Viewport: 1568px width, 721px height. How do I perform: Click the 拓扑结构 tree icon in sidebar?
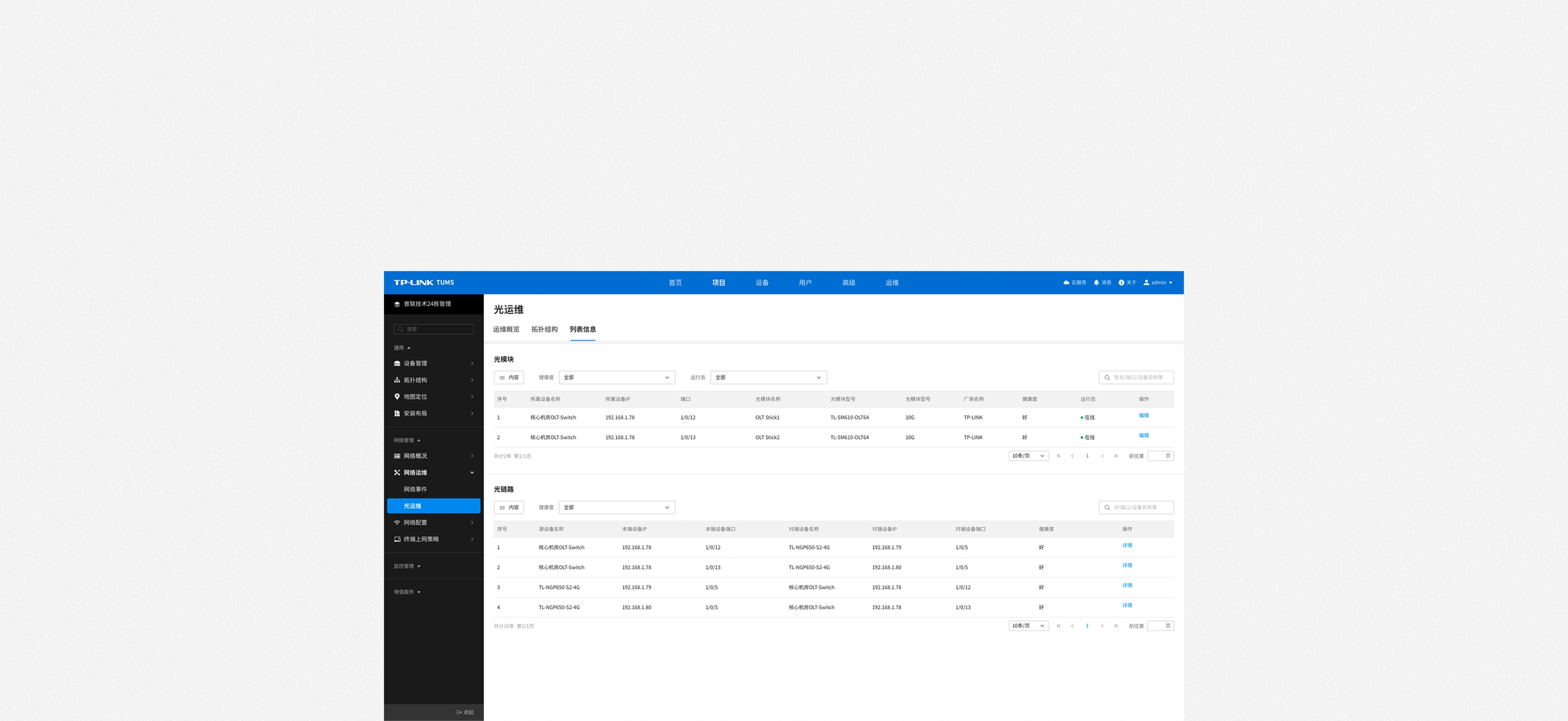point(397,380)
